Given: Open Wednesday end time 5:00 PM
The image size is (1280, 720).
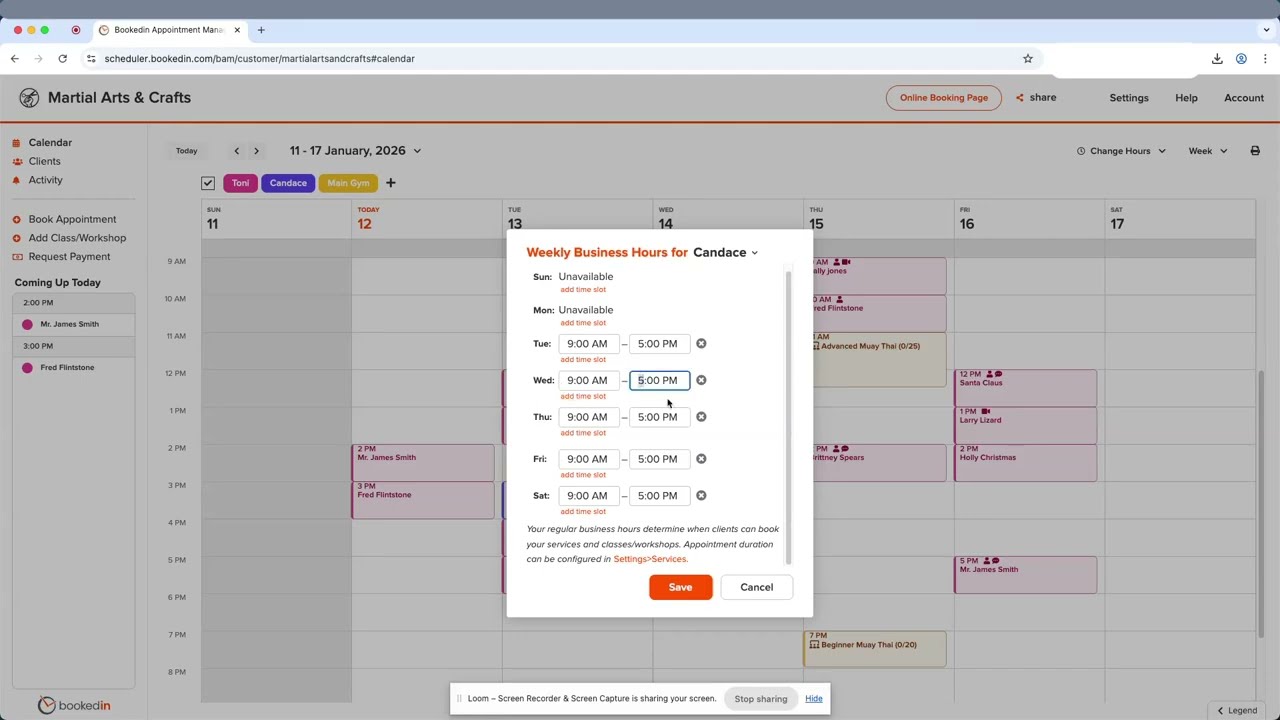Looking at the screenshot, I should [659, 380].
